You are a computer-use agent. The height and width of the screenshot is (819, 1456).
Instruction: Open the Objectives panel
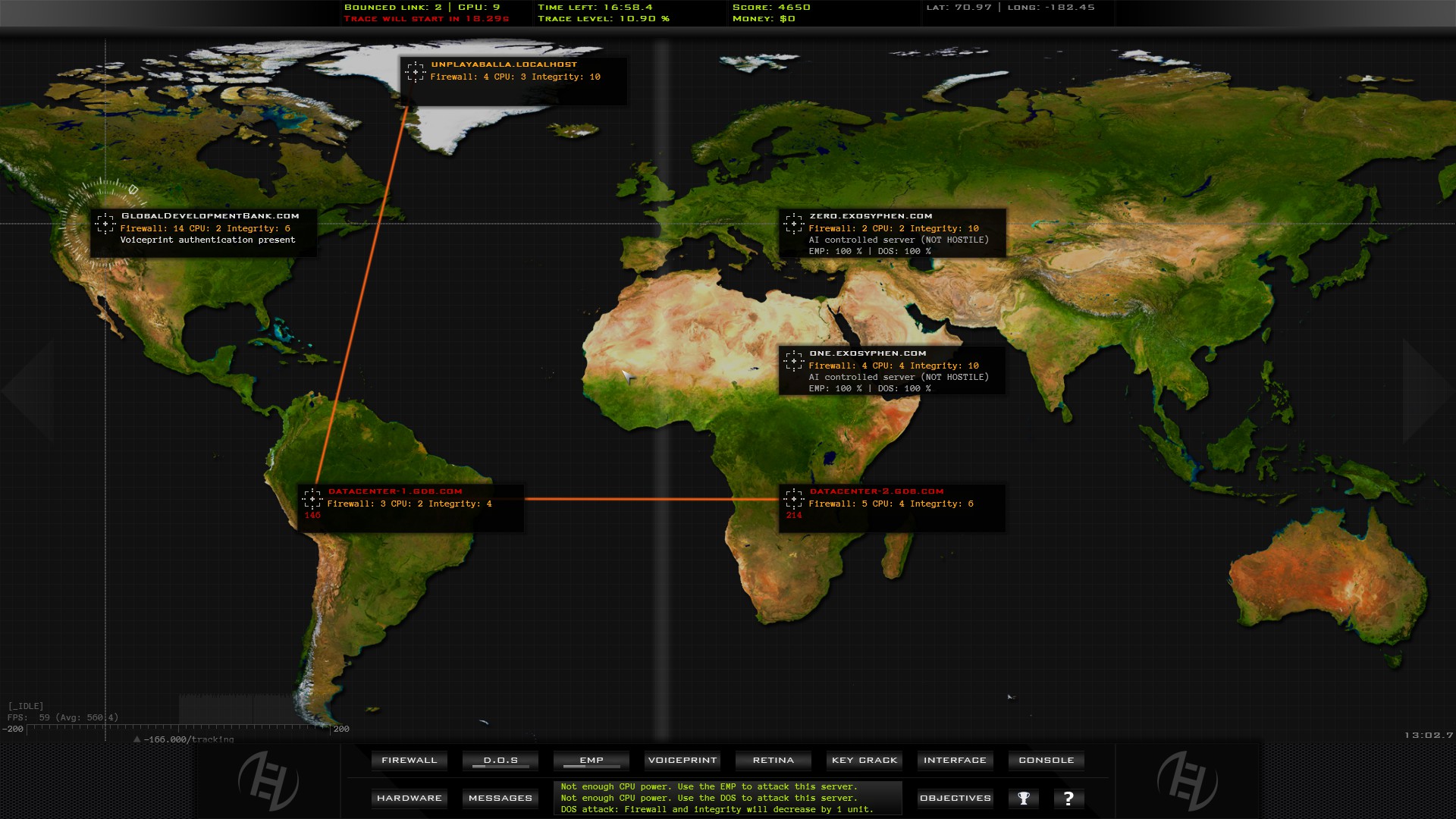[955, 798]
